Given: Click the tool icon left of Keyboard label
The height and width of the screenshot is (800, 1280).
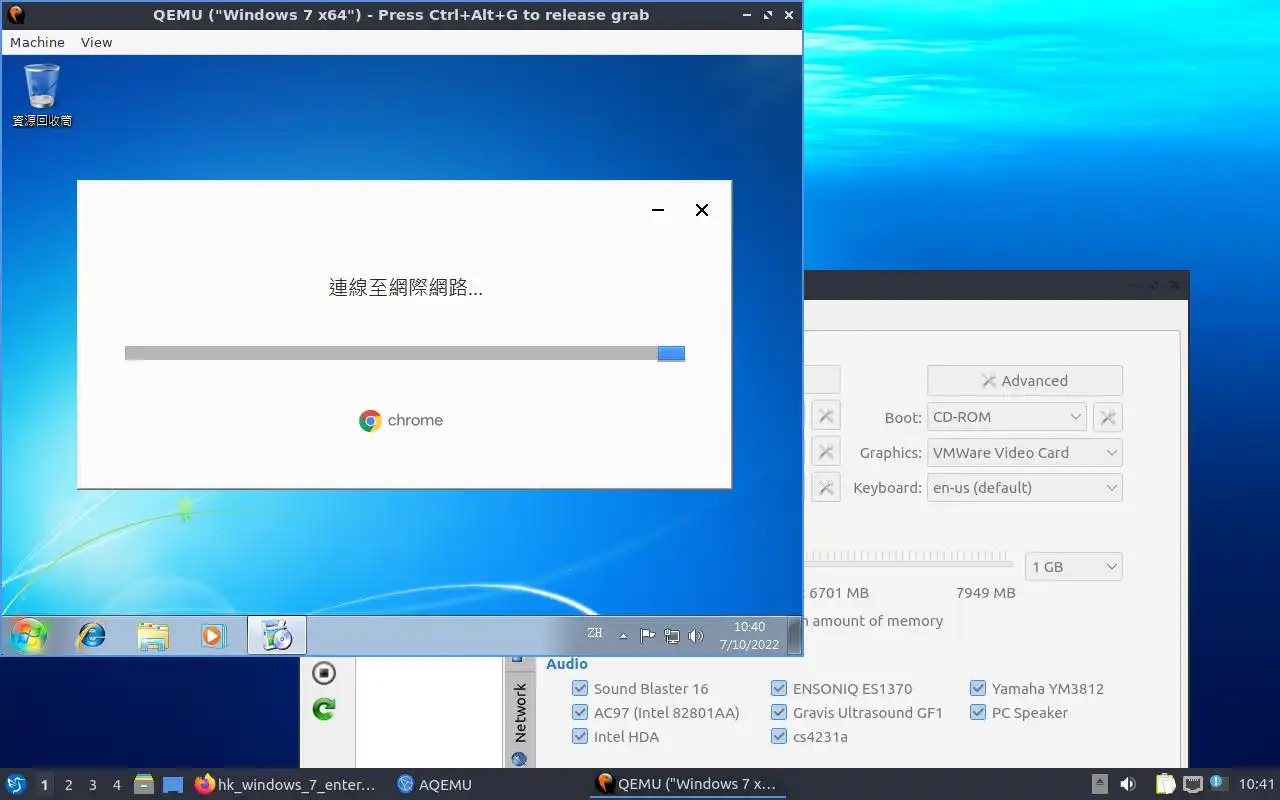Looking at the screenshot, I should tap(825, 488).
